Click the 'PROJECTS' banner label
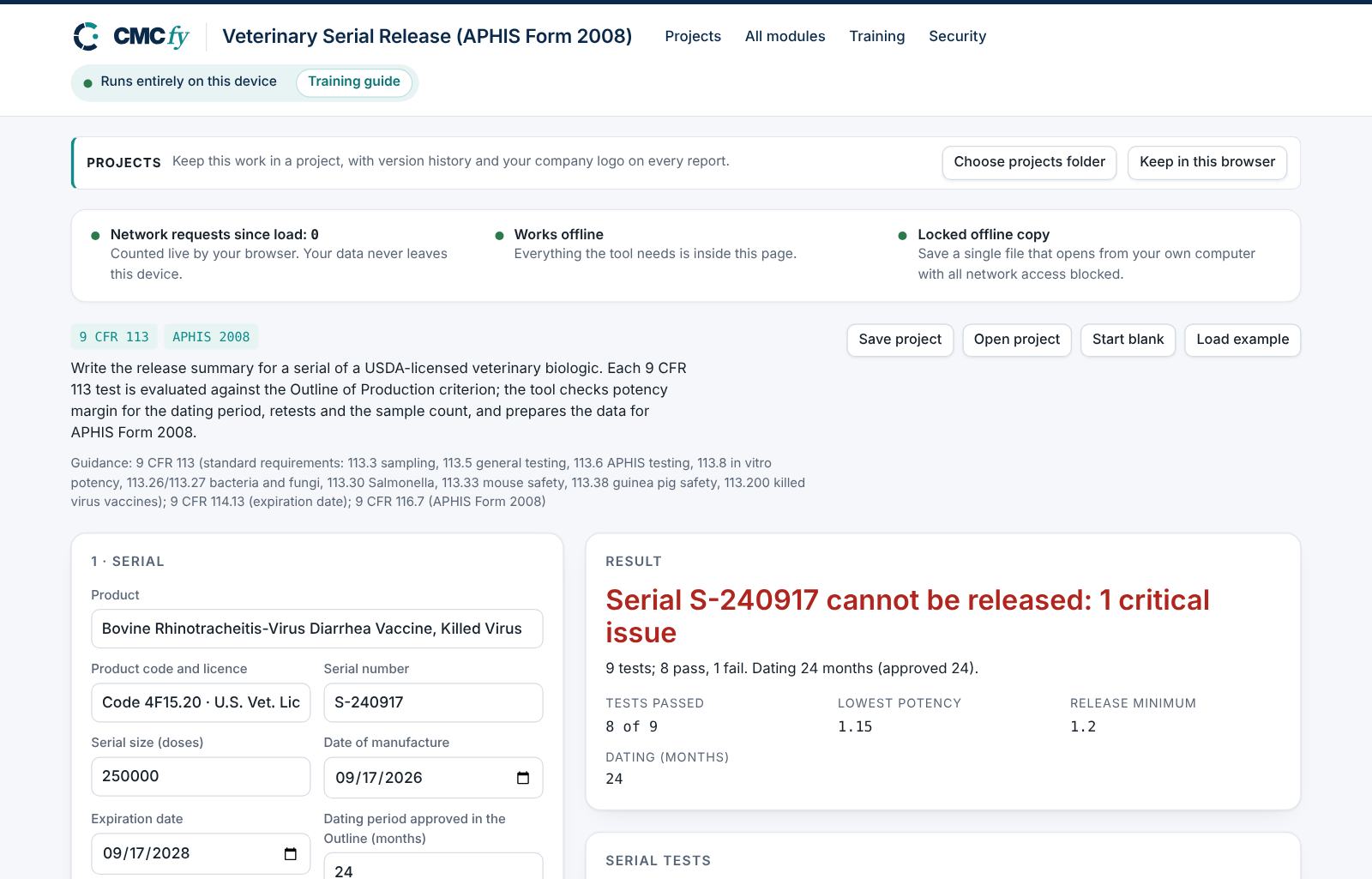The height and width of the screenshot is (879, 1372). tap(123, 163)
